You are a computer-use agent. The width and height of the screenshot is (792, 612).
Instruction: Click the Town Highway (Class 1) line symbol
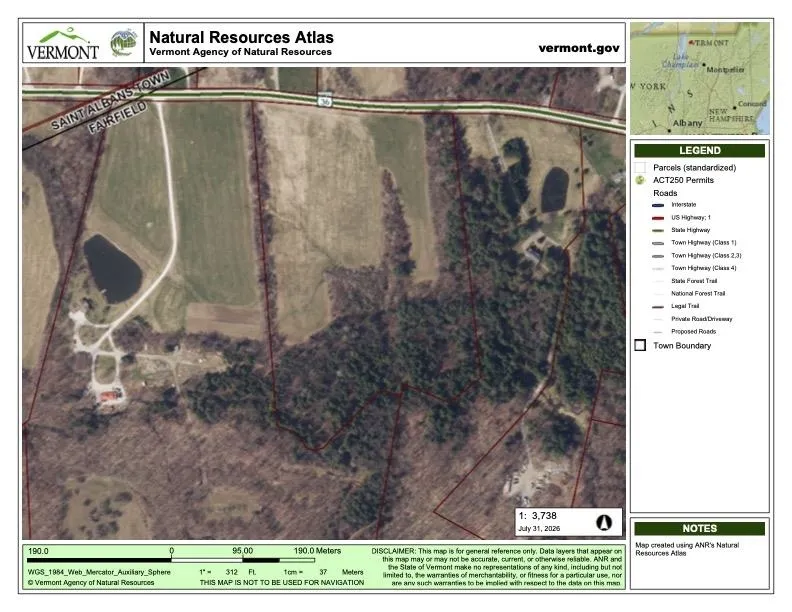pos(658,243)
